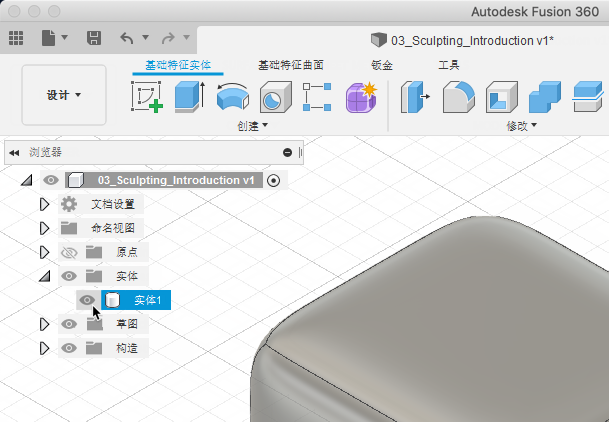Select the 命名视图 tree item
Viewport: 609px width, 422px height.
pos(113,228)
